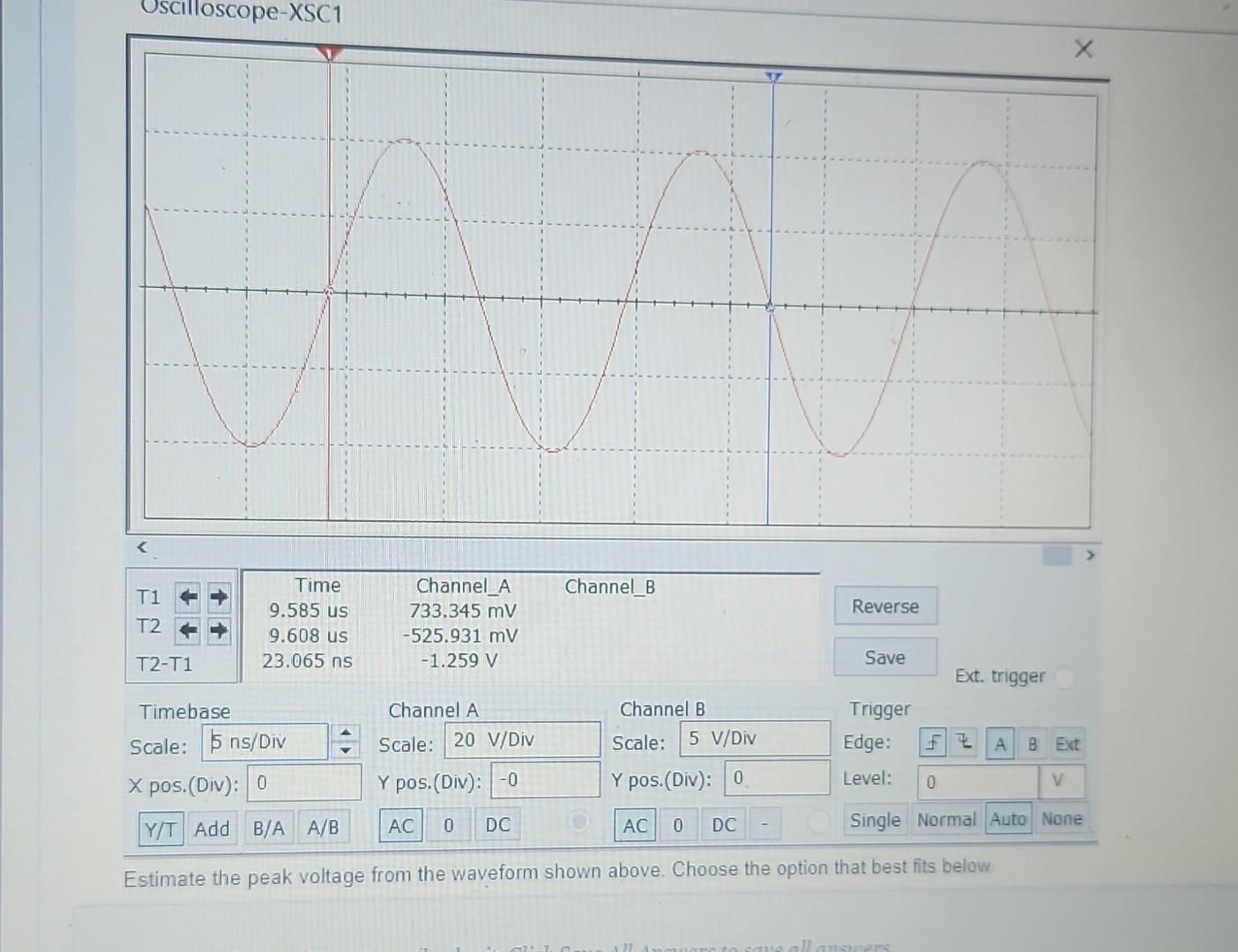Screen dimensions: 1238x952
Task: Open the trigger Level unit V selector
Action: coord(1060,781)
